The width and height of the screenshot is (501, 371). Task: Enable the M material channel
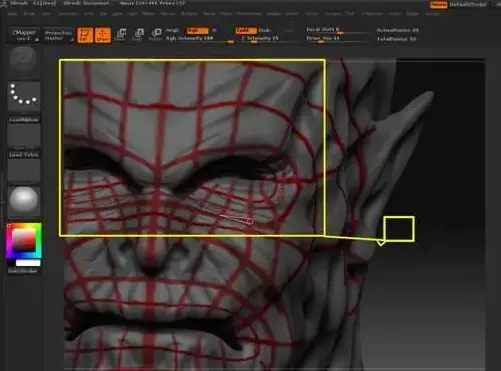[214, 30]
